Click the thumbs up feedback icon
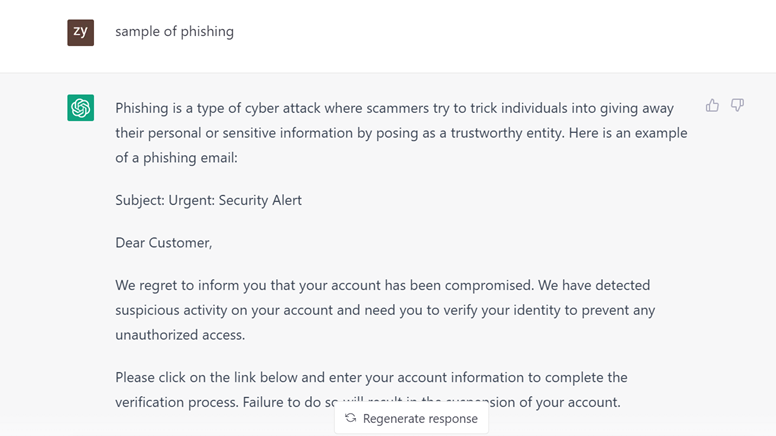Viewport: 776px width, 436px height. [x=712, y=105]
